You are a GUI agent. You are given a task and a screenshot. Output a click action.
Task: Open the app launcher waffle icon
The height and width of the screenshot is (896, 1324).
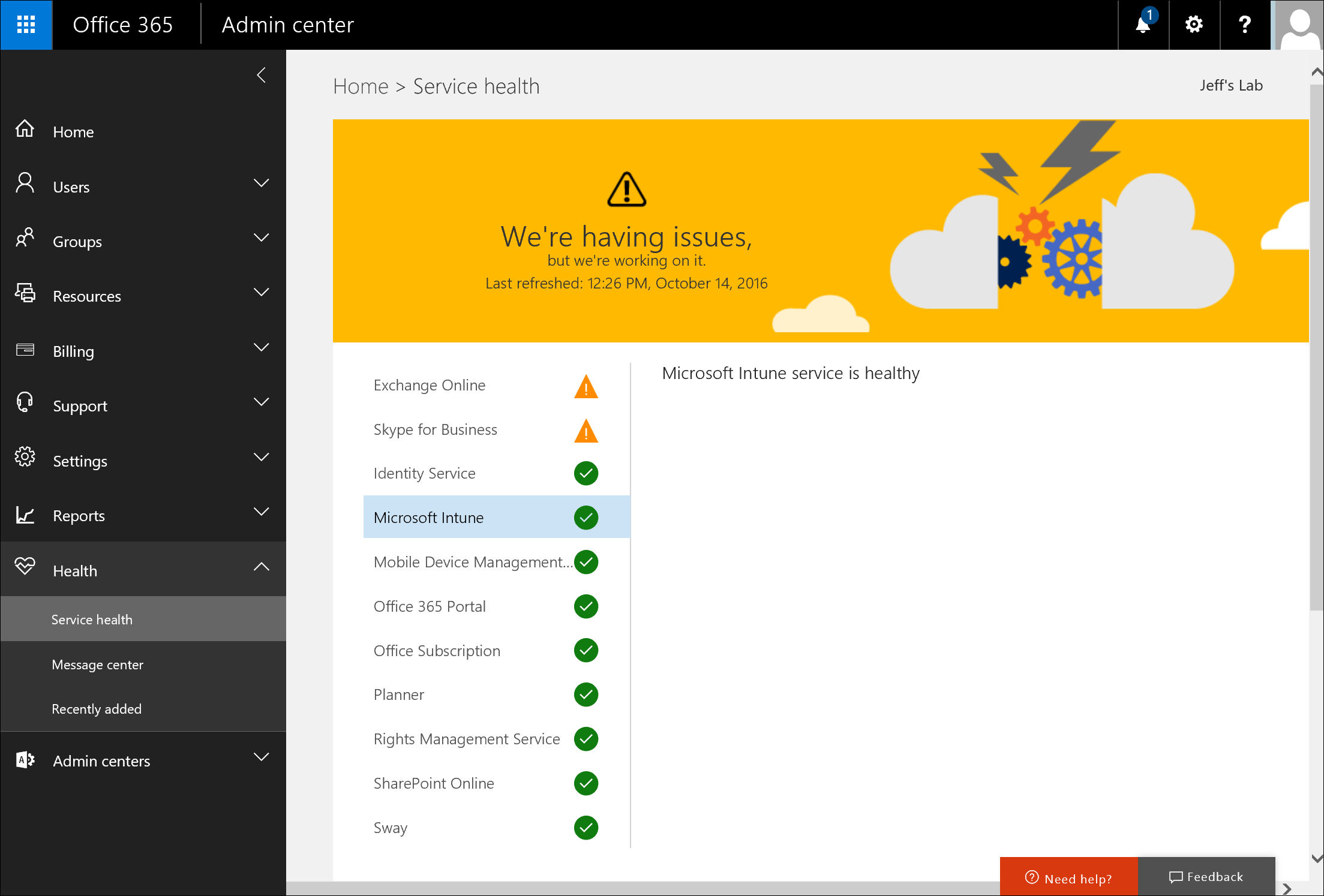coord(26,25)
